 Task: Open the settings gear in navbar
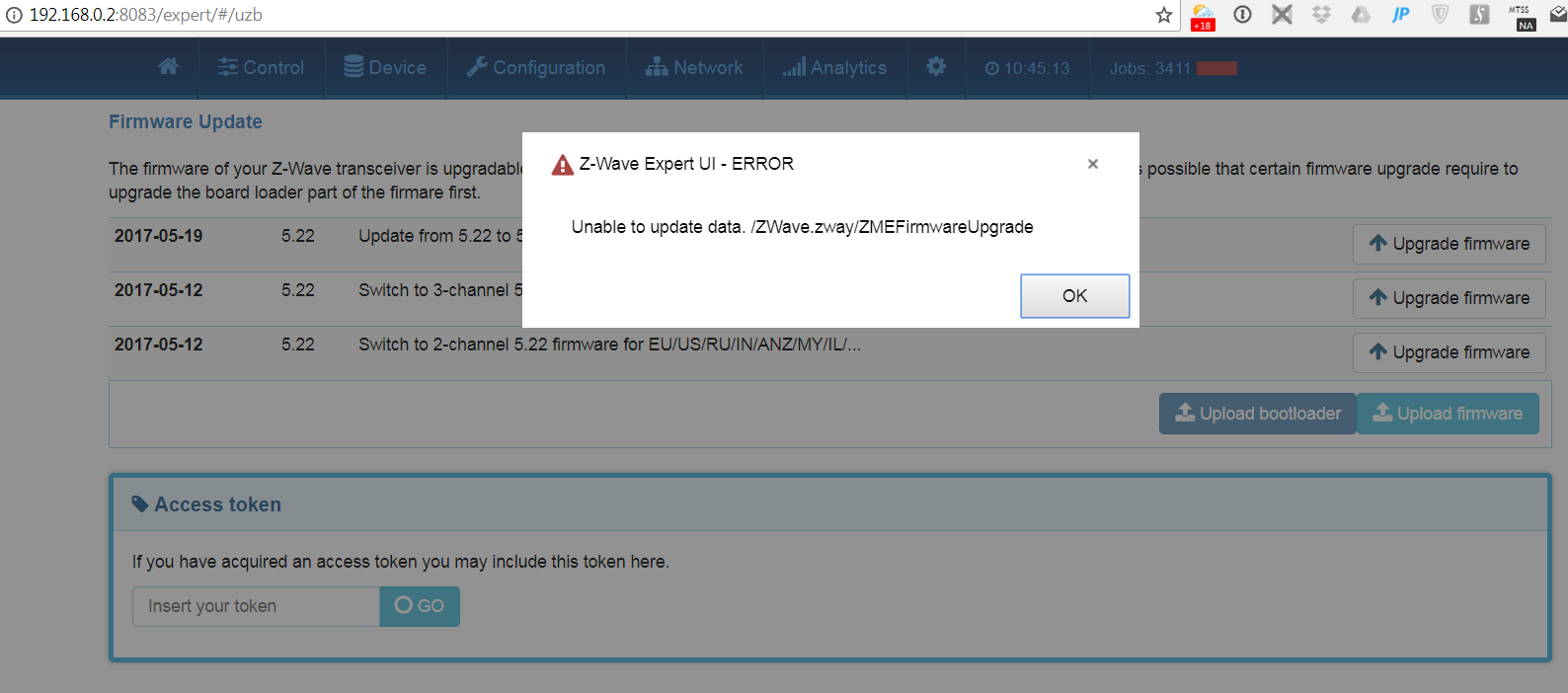[936, 67]
